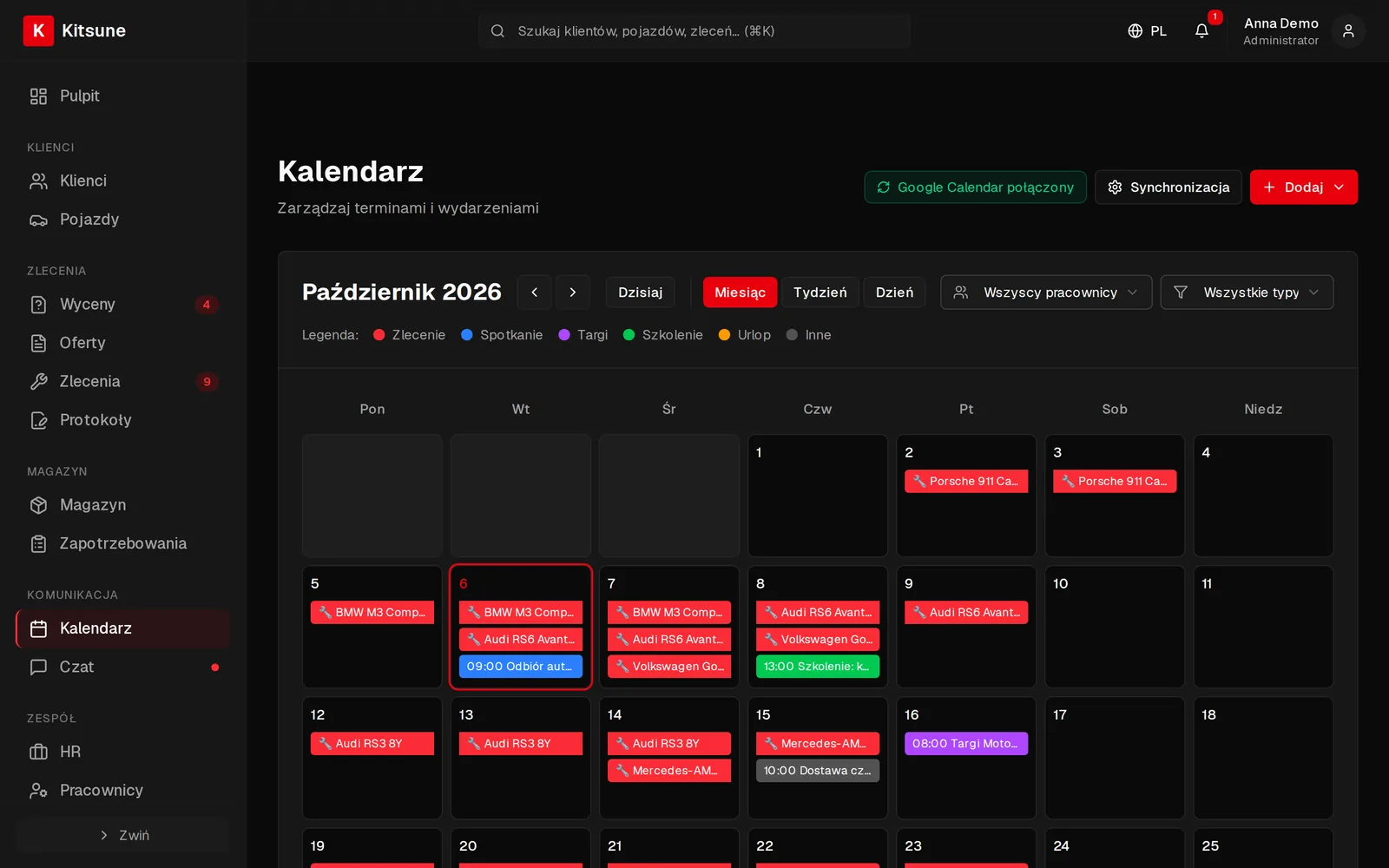The image size is (1389, 868).
Task: Expand the Wszystkie typy filter dropdown
Action: (x=1247, y=293)
